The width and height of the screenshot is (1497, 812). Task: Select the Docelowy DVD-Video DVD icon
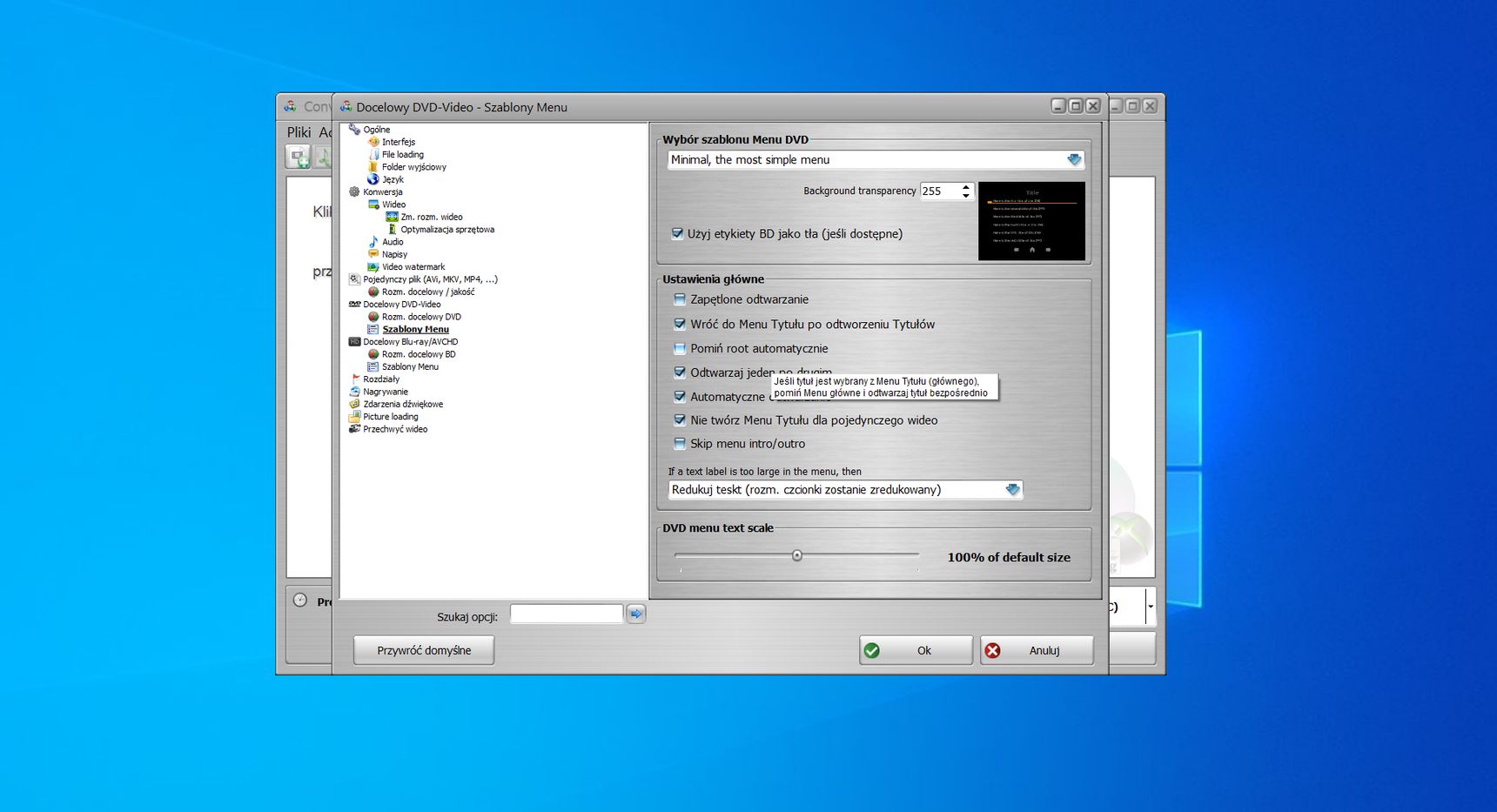pos(354,305)
